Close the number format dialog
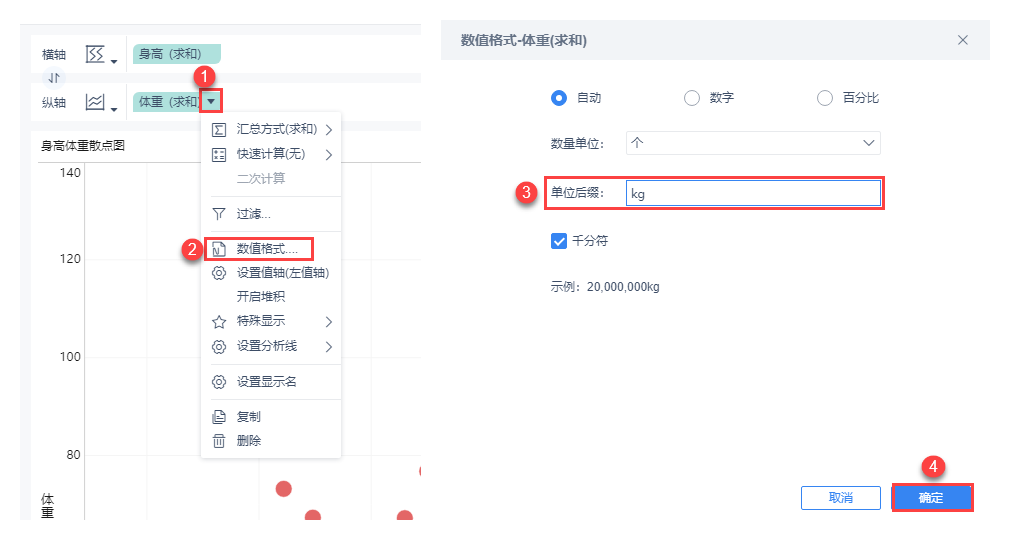The image size is (1010, 540). pyautogui.click(x=963, y=40)
